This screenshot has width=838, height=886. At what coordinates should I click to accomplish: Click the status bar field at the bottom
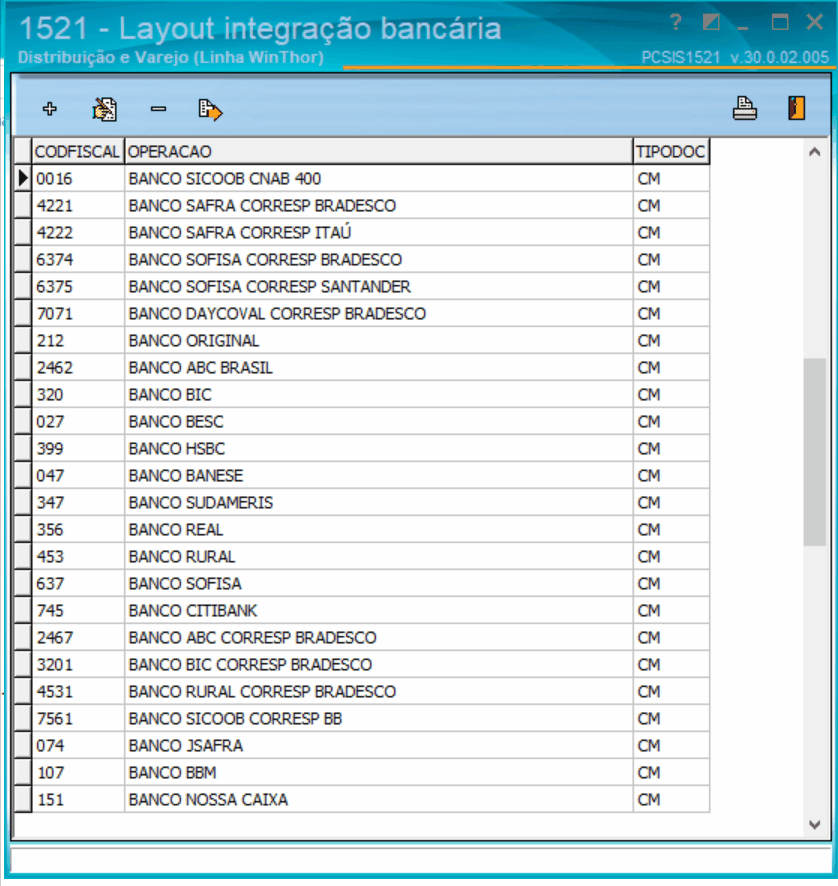pos(420,860)
